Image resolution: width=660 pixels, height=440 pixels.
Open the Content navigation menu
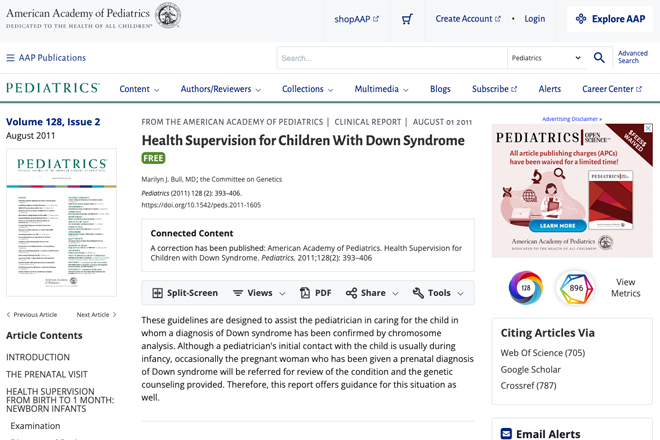click(139, 89)
